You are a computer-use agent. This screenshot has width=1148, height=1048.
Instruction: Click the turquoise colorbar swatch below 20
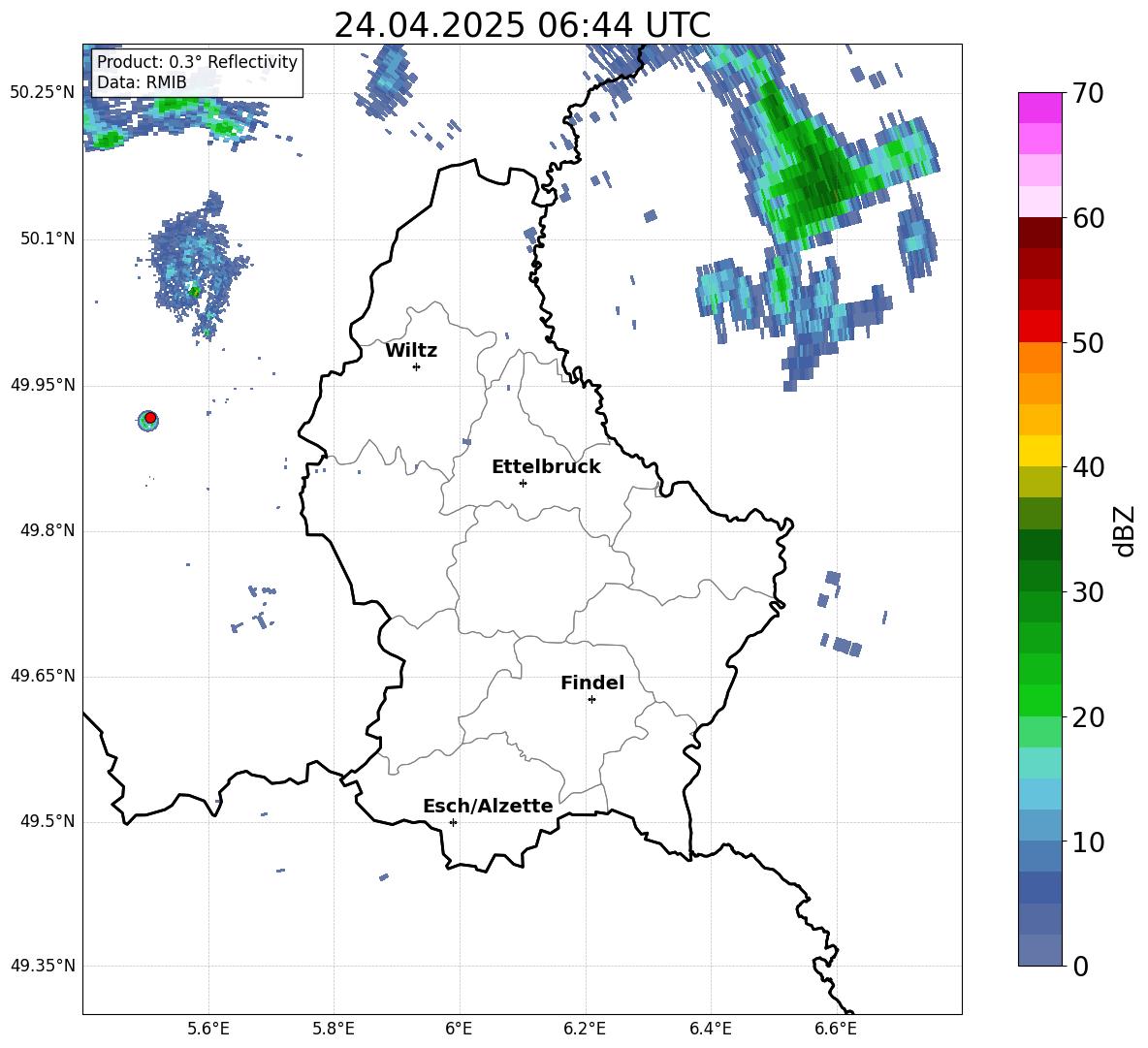pos(1039,763)
